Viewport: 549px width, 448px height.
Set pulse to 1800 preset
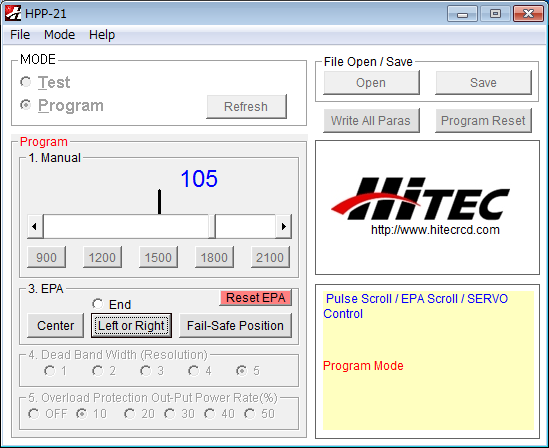[x=214, y=257]
